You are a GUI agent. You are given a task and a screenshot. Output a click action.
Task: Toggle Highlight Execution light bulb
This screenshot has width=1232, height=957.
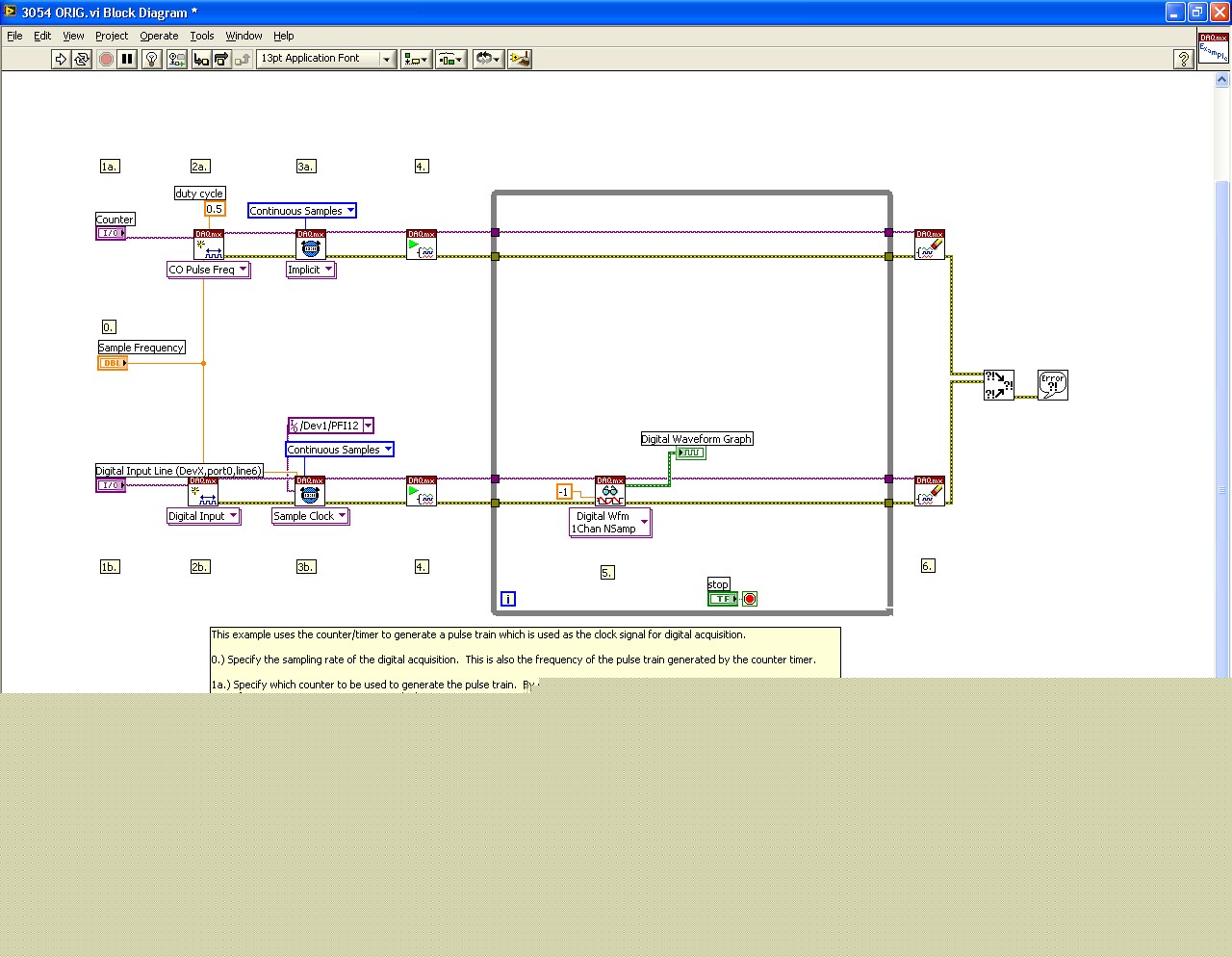pyautogui.click(x=151, y=59)
